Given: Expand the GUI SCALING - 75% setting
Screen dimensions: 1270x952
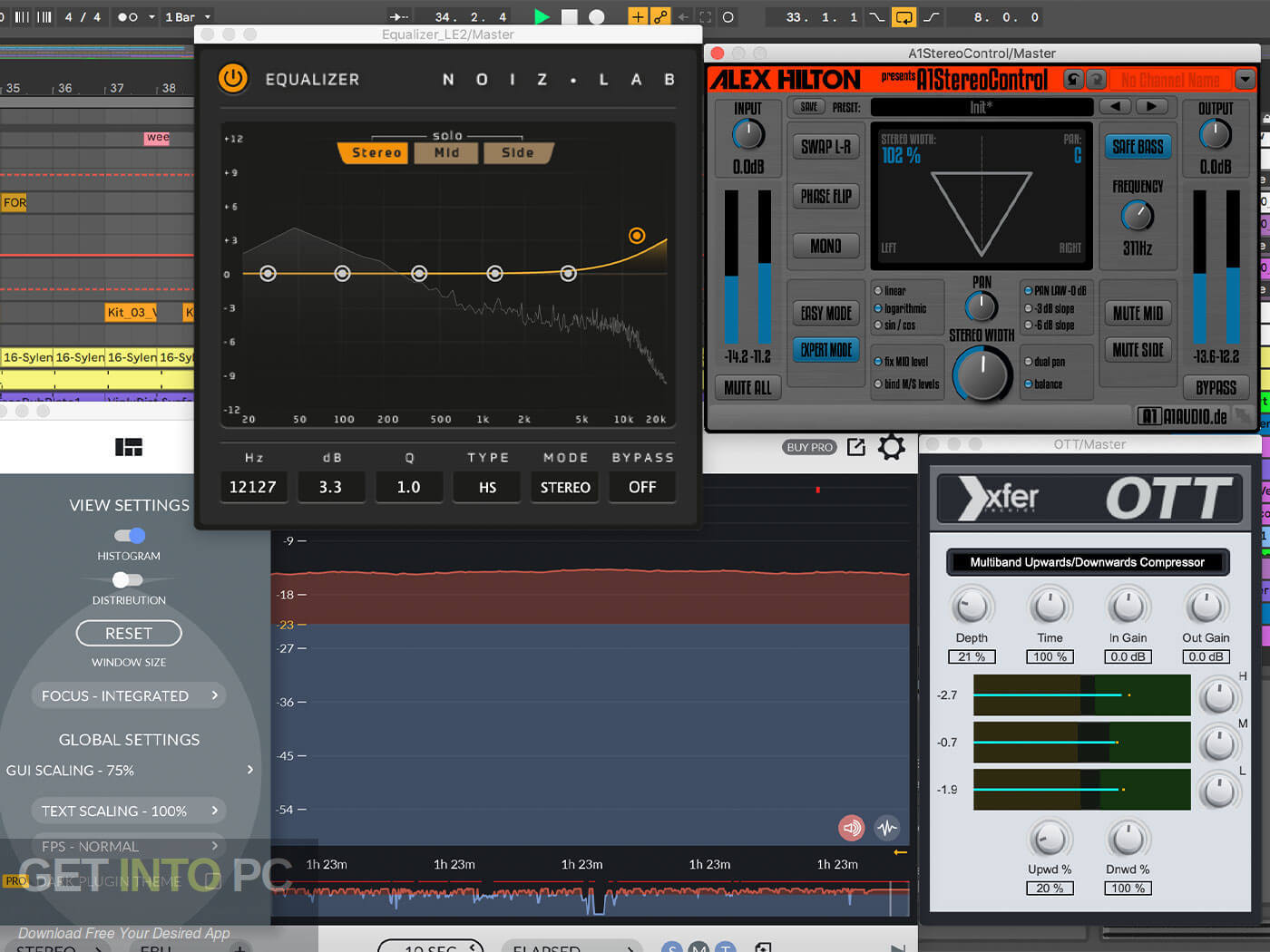Looking at the screenshot, I should [129, 770].
